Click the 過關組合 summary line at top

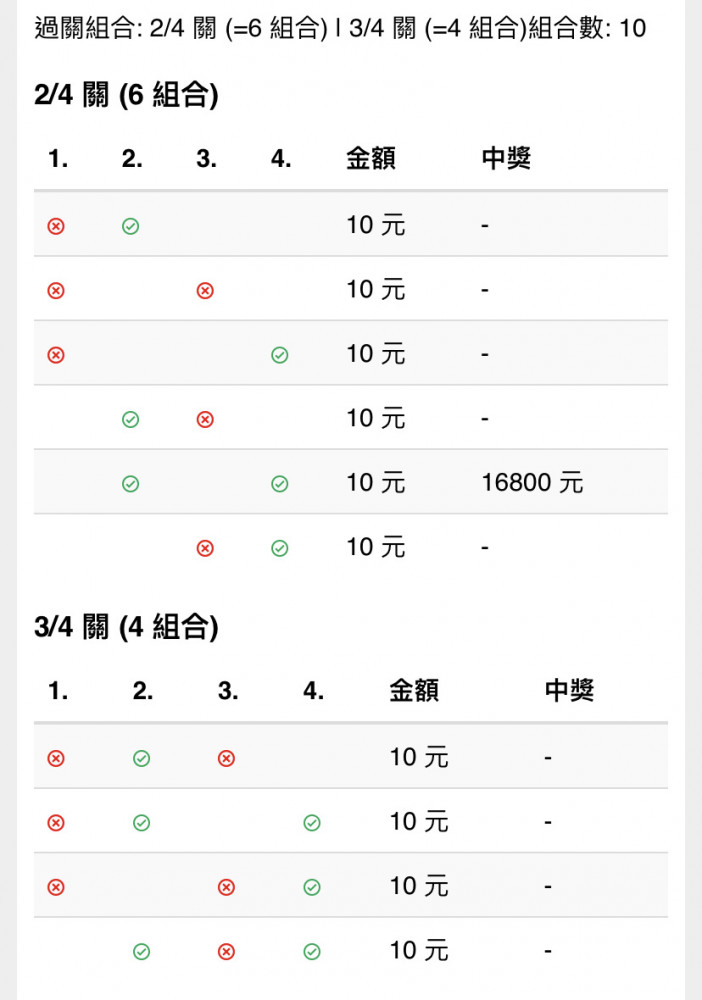[340, 29]
